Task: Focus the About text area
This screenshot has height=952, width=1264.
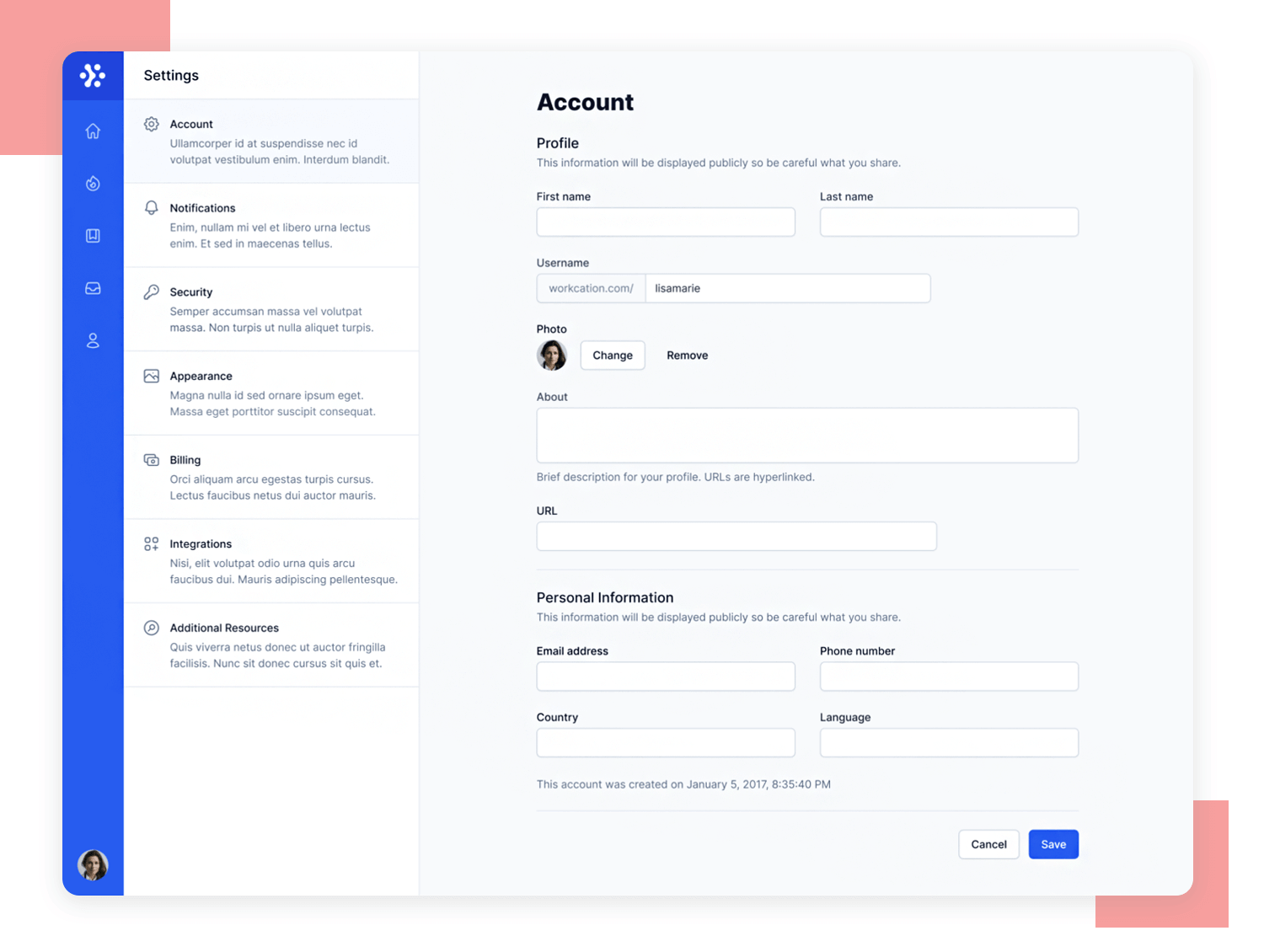Action: (807, 436)
